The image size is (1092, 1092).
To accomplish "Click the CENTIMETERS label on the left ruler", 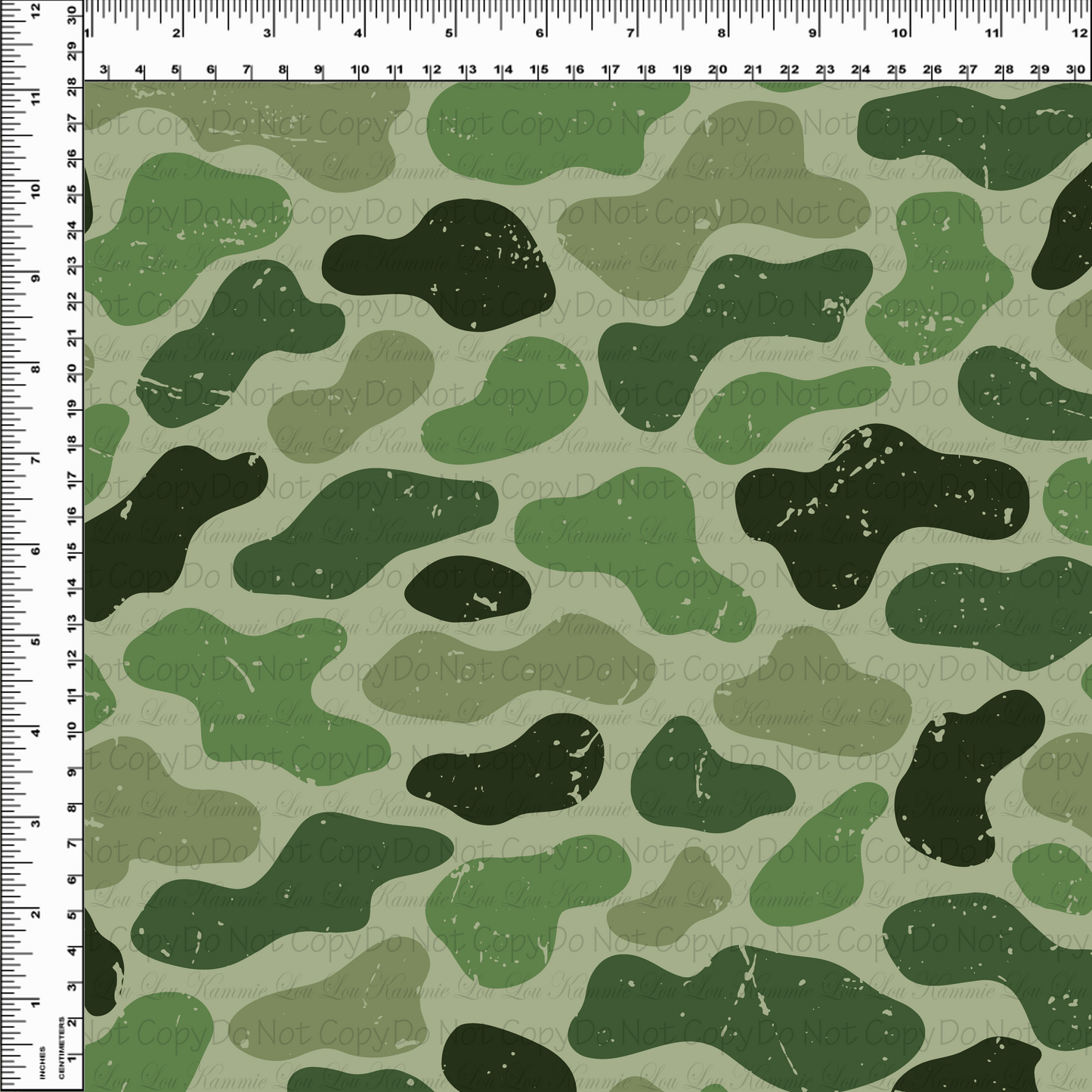I will [62, 1047].
